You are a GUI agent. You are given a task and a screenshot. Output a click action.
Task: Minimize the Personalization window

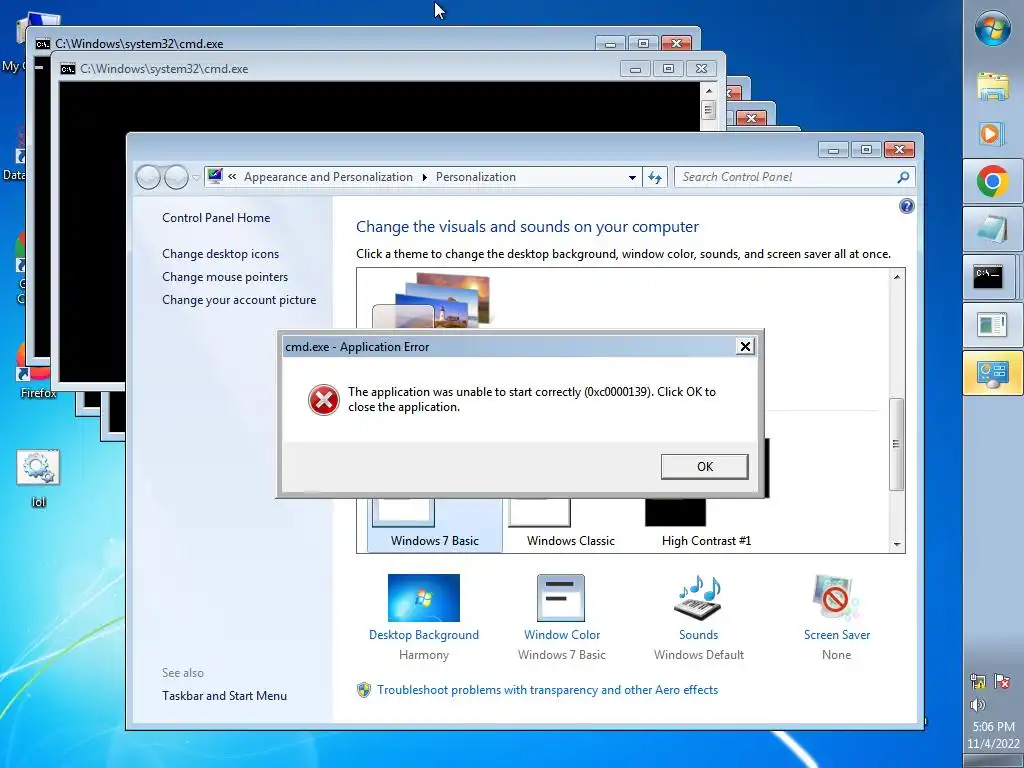click(833, 150)
